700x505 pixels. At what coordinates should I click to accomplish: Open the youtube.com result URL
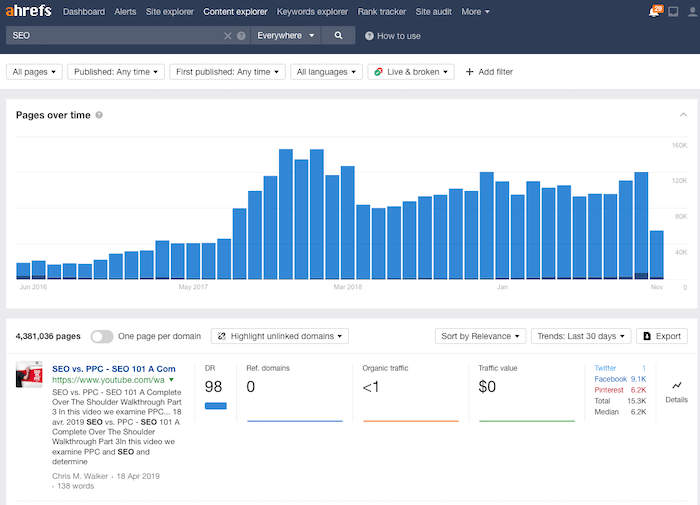pos(108,380)
